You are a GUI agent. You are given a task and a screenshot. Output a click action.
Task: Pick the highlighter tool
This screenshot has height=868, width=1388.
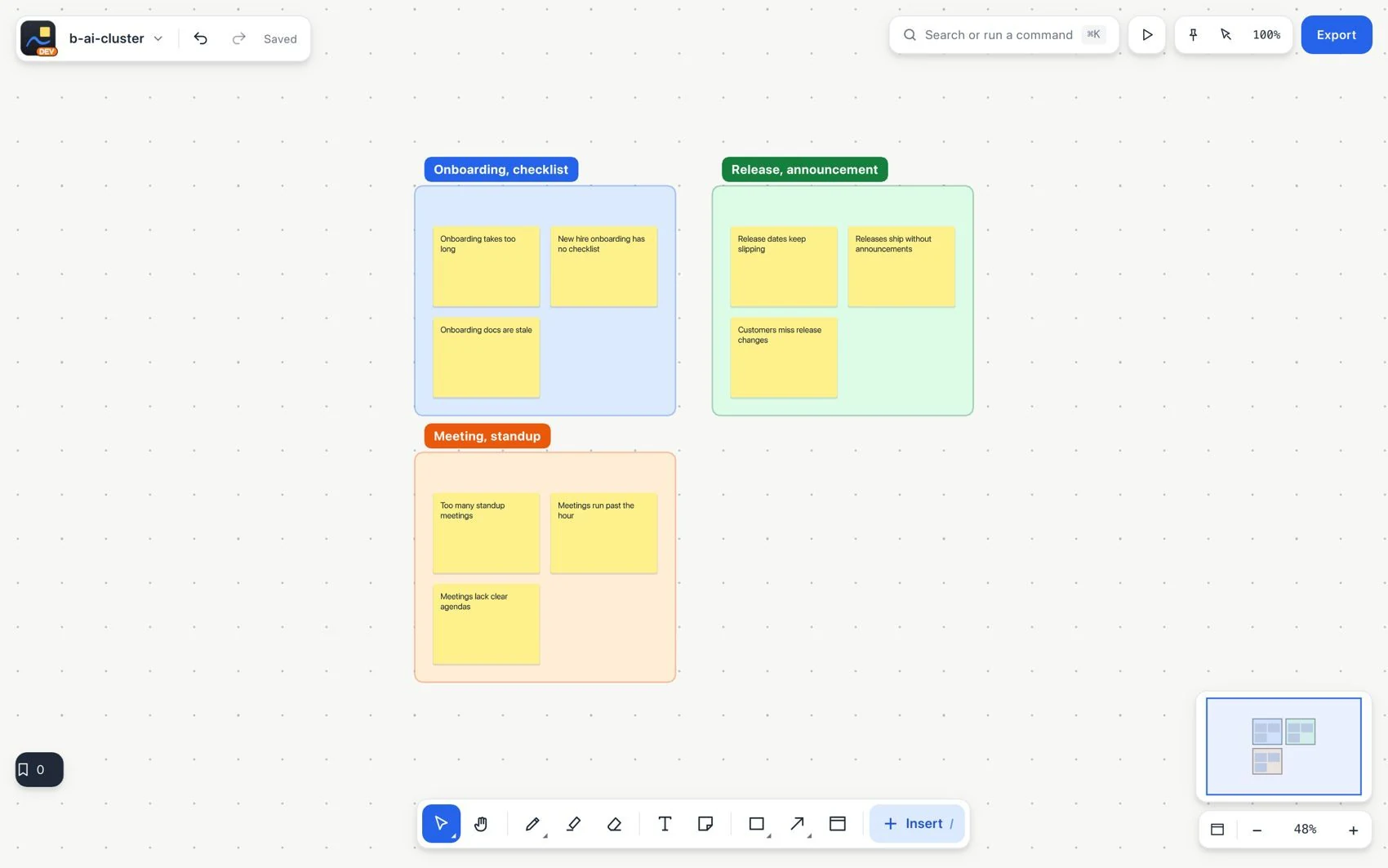573,823
